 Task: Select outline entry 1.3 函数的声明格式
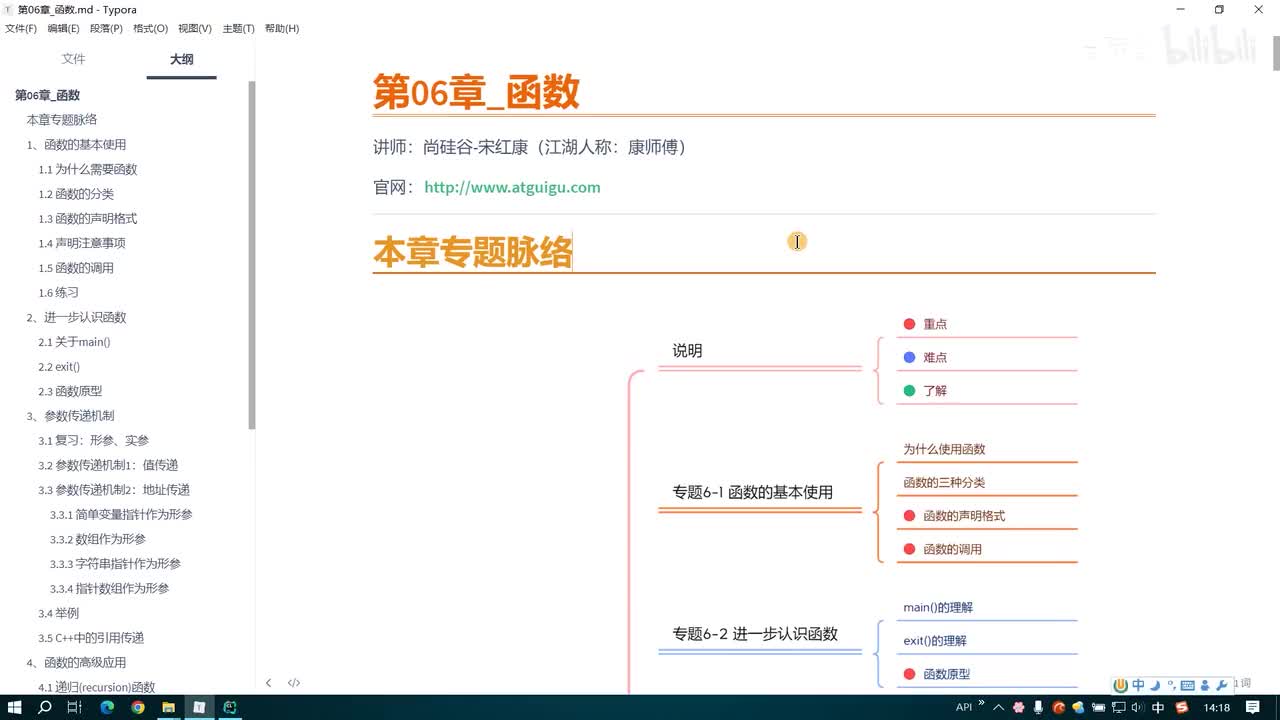coord(88,219)
